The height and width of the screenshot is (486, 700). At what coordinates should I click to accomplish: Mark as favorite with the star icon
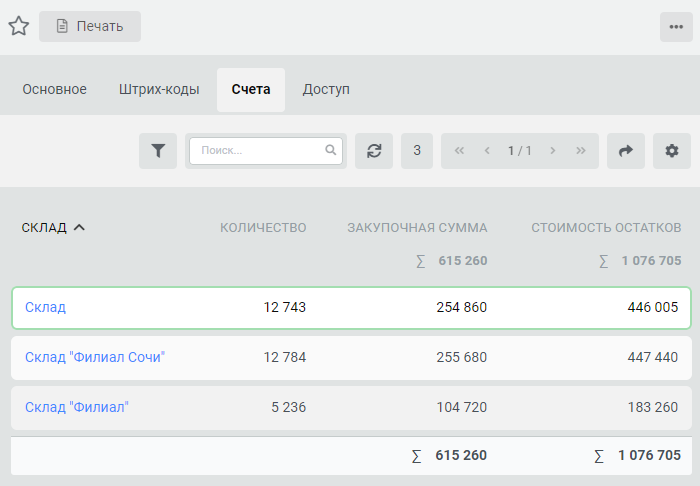click(19, 26)
